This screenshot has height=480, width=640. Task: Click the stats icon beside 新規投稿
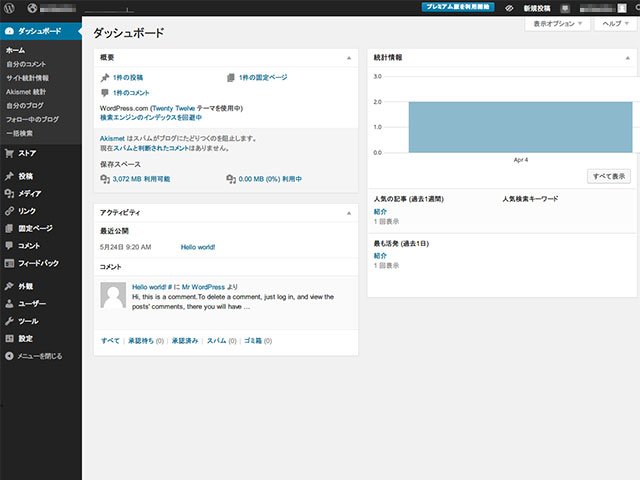[x=509, y=8]
